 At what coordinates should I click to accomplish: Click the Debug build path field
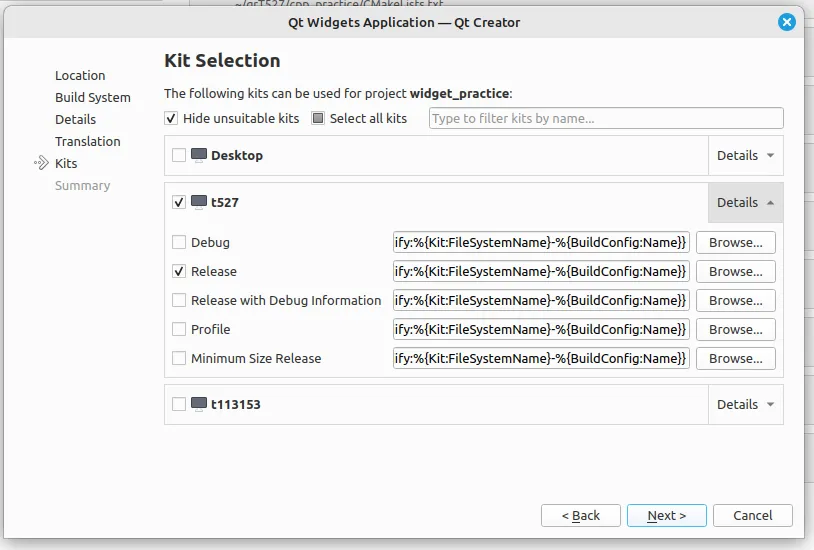[541, 243]
